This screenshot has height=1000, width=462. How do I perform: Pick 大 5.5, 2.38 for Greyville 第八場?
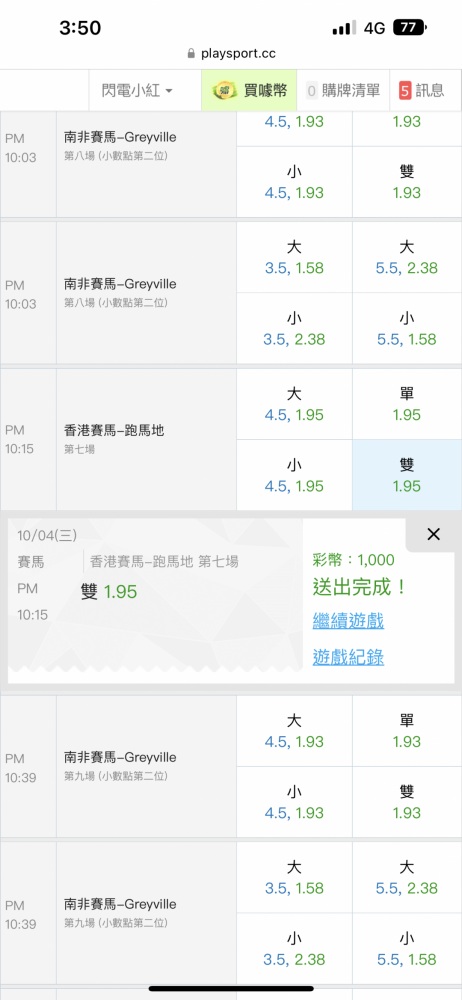pos(407,257)
